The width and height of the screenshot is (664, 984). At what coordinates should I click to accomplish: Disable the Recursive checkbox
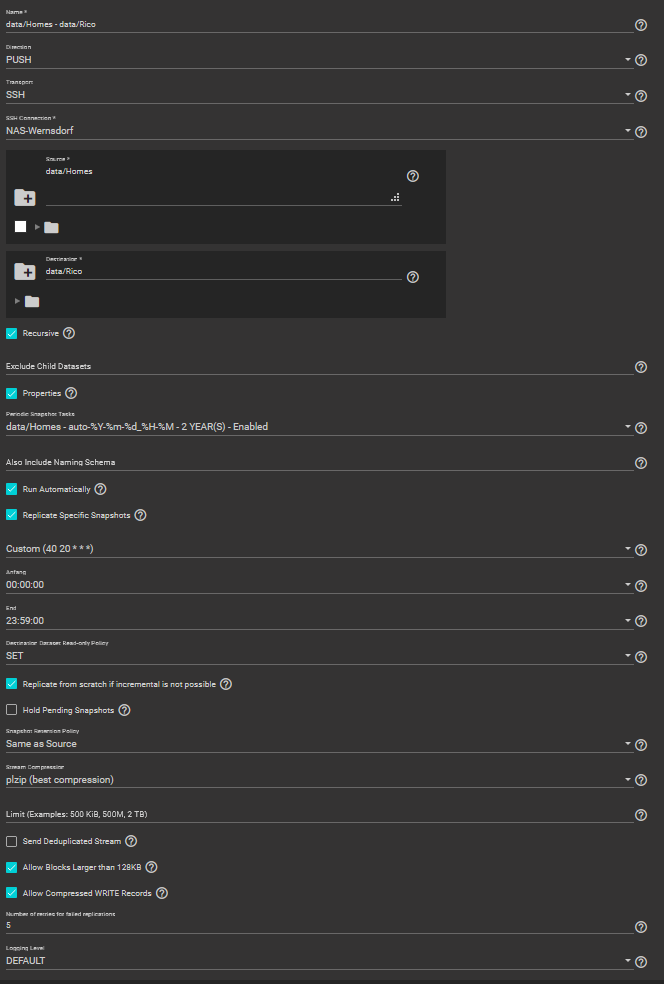point(12,333)
